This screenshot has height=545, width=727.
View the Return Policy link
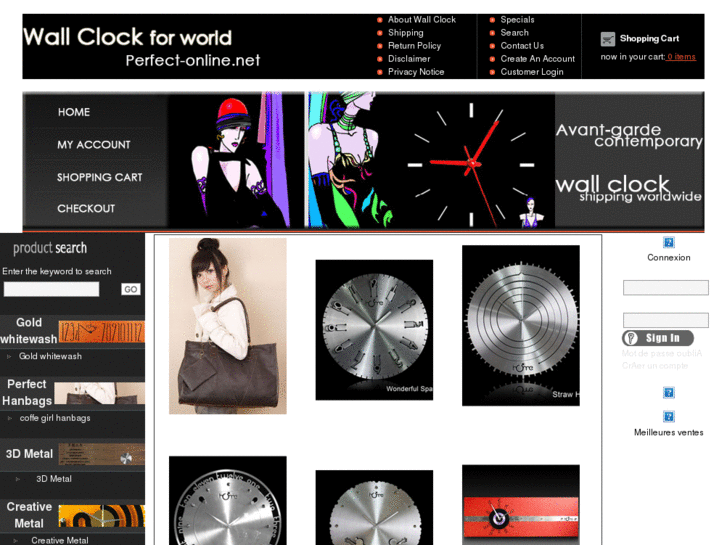(x=414, y=46)
